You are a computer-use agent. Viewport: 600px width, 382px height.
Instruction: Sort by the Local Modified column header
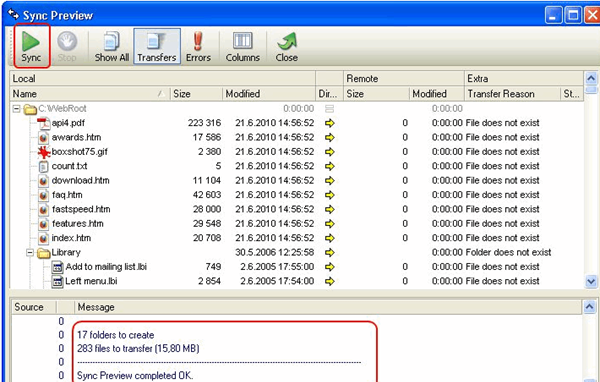[269, 94]
